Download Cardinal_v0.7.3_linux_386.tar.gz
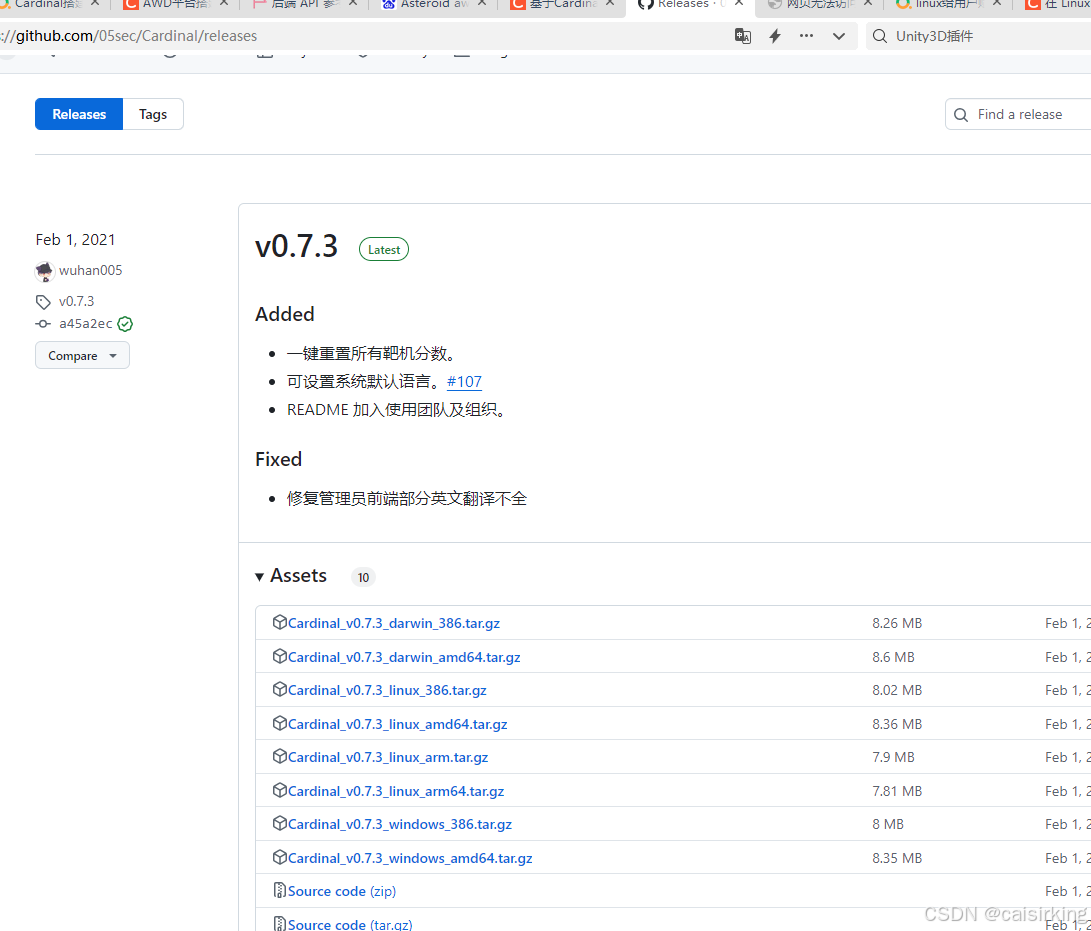Image resolution: width=1091 pixels, height=931 pixels. coord(388,690)
